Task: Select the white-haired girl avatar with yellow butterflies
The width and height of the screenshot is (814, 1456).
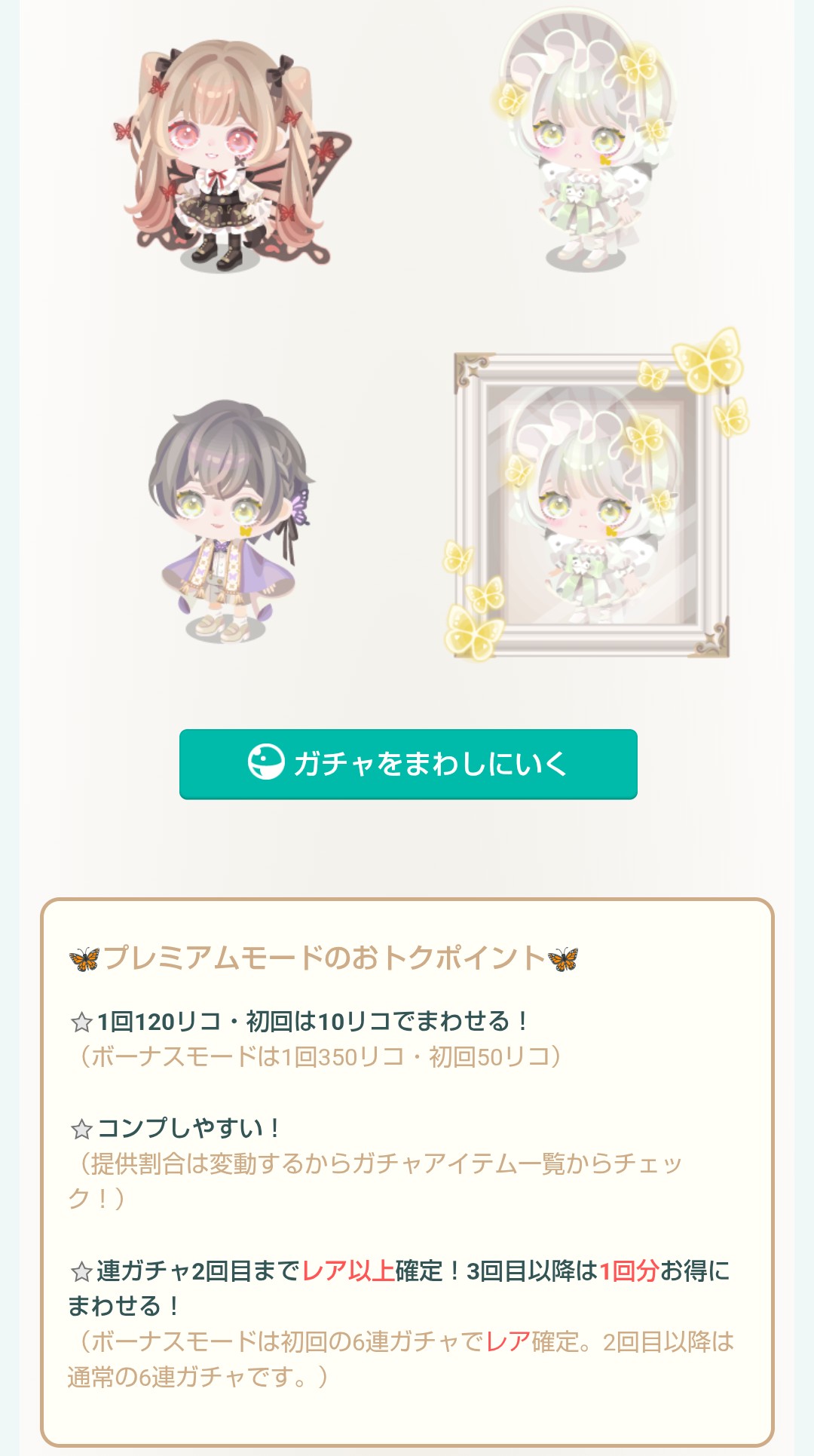Action: [x=584, y=139]
